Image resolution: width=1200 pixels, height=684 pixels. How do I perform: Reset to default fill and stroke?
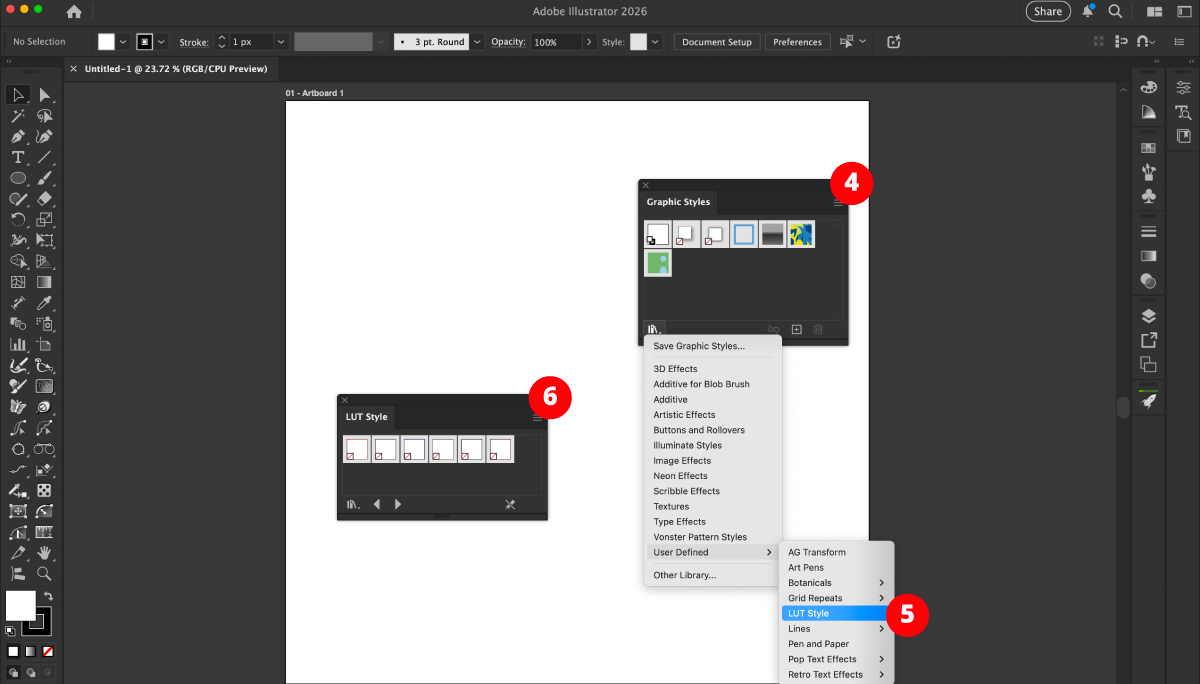11,631
